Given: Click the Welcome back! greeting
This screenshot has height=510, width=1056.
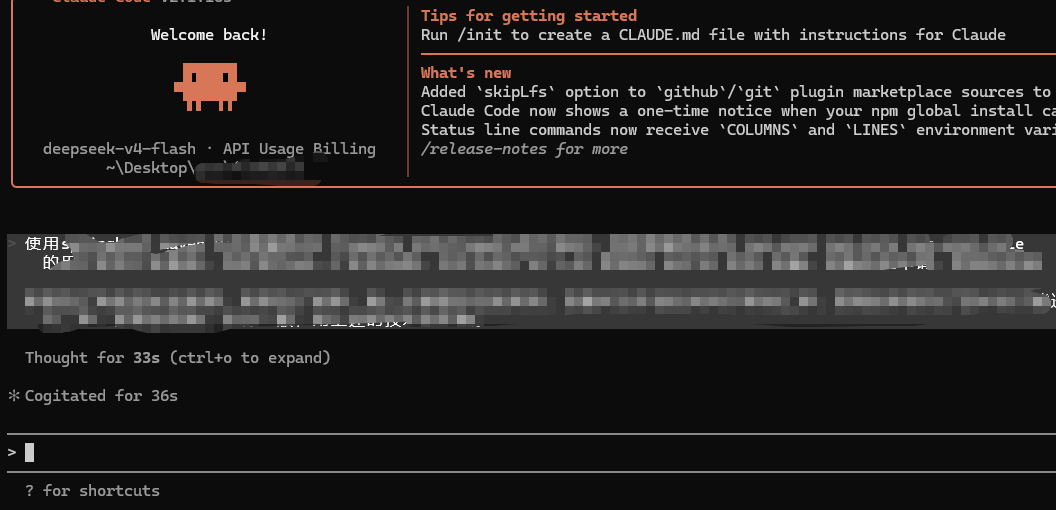Looking at the screenshot, I should tap(209, 35).
